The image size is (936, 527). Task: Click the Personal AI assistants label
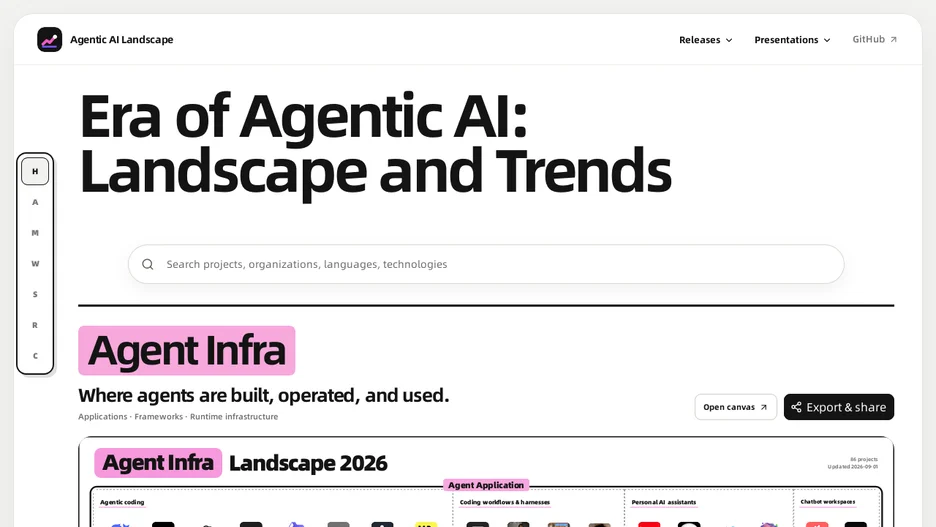point(663,503)
